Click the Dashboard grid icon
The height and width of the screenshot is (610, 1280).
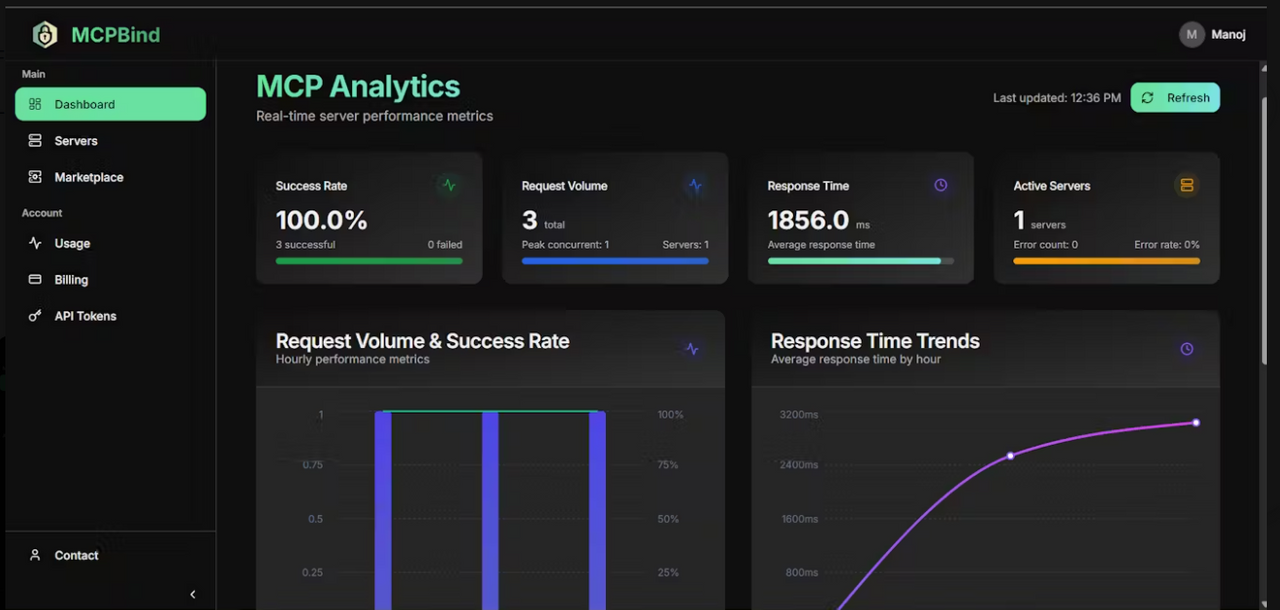pyautogui.click(x=35, y=104)
